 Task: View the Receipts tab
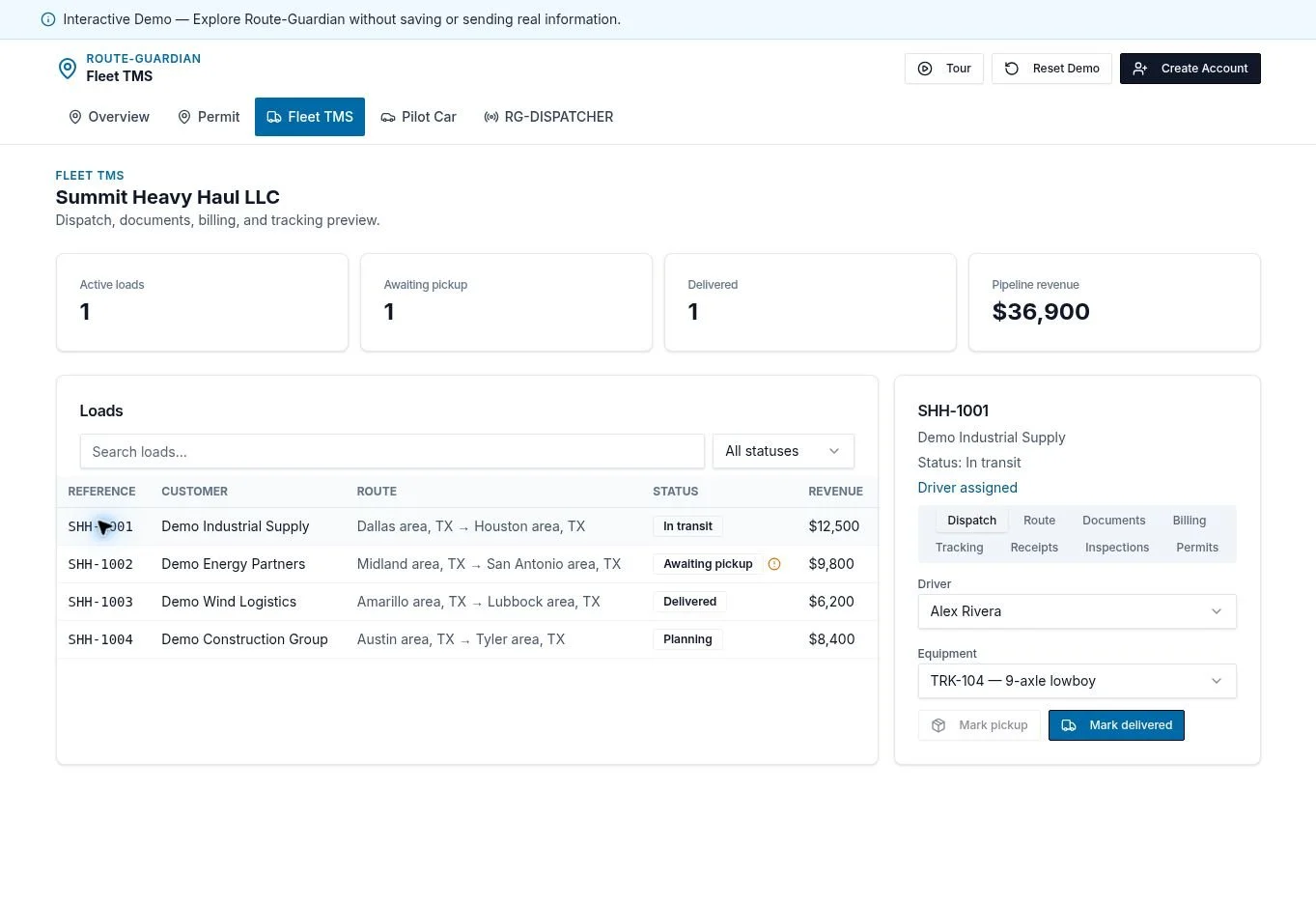(1034, 548)
